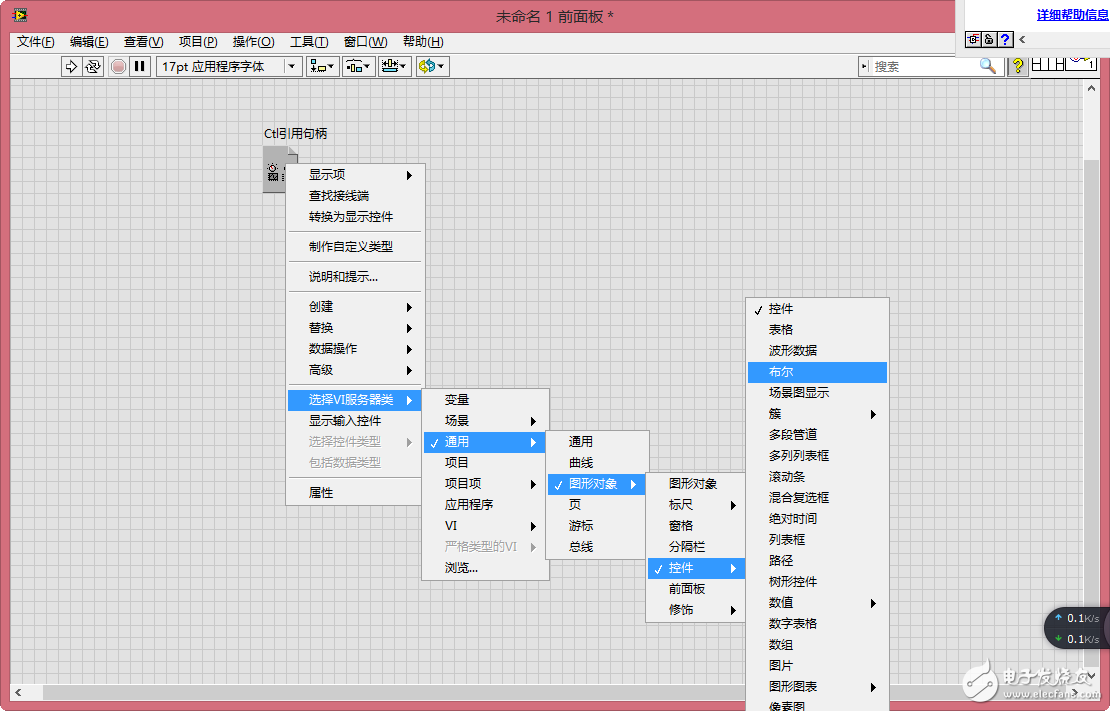Choose 属性 at context menu bottom
The width and height of the screenshot is (1110, 711).
355,493
